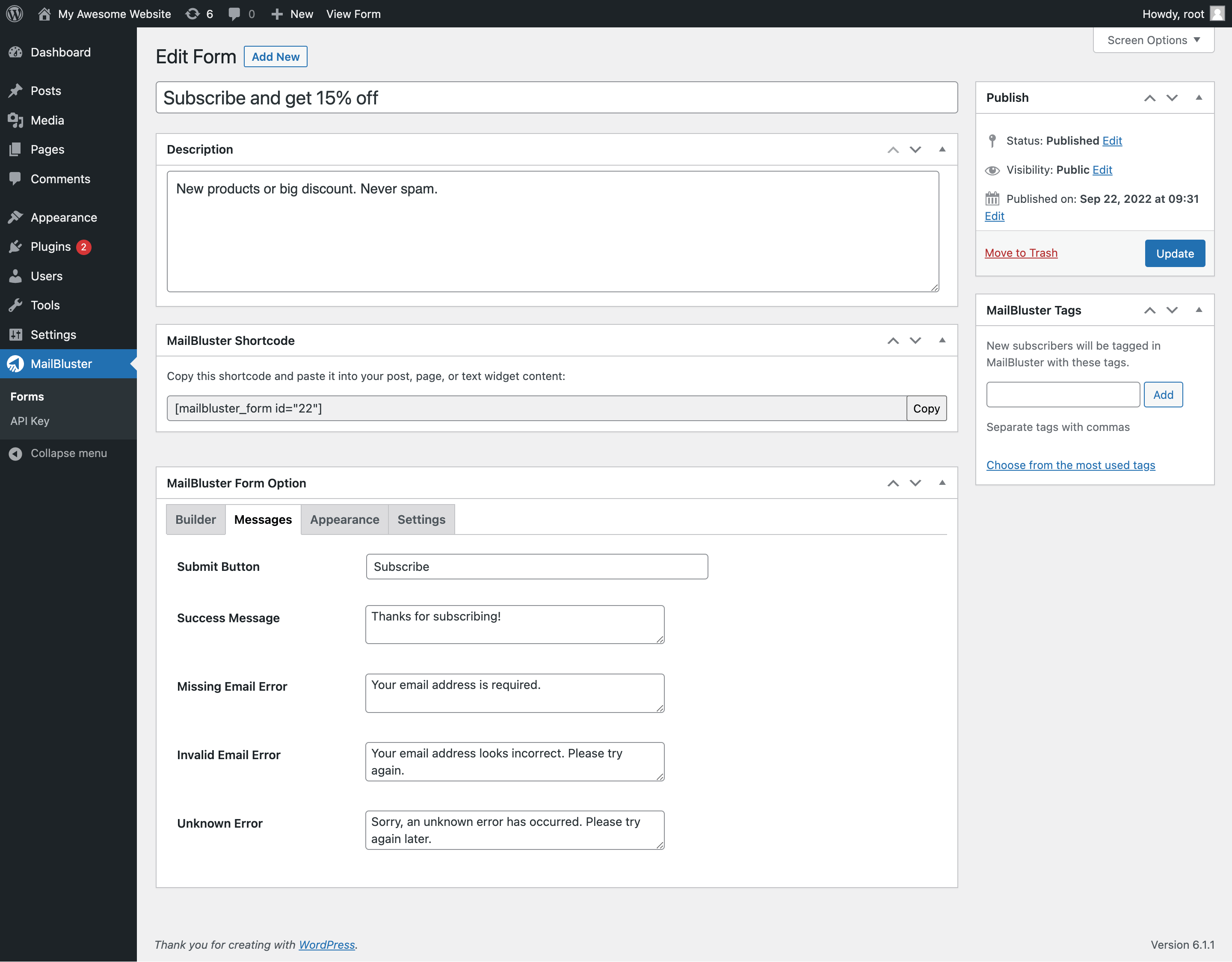
Task: Click the Invalid Email Error textarea
Action: [515, 762]
